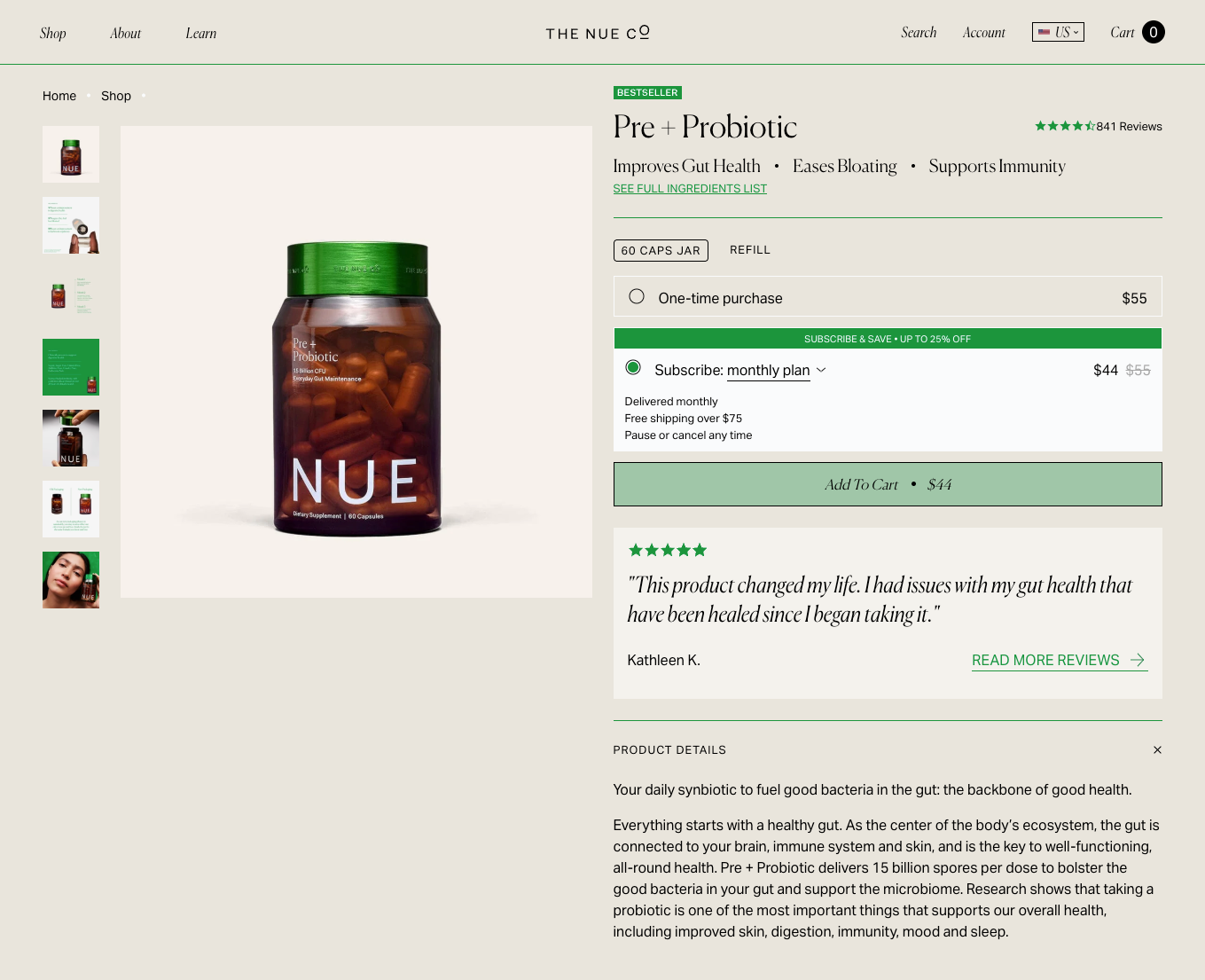Viewport: 1205px width, 980px height.
Task: Choose the Refill option
Action: [750, 250]
